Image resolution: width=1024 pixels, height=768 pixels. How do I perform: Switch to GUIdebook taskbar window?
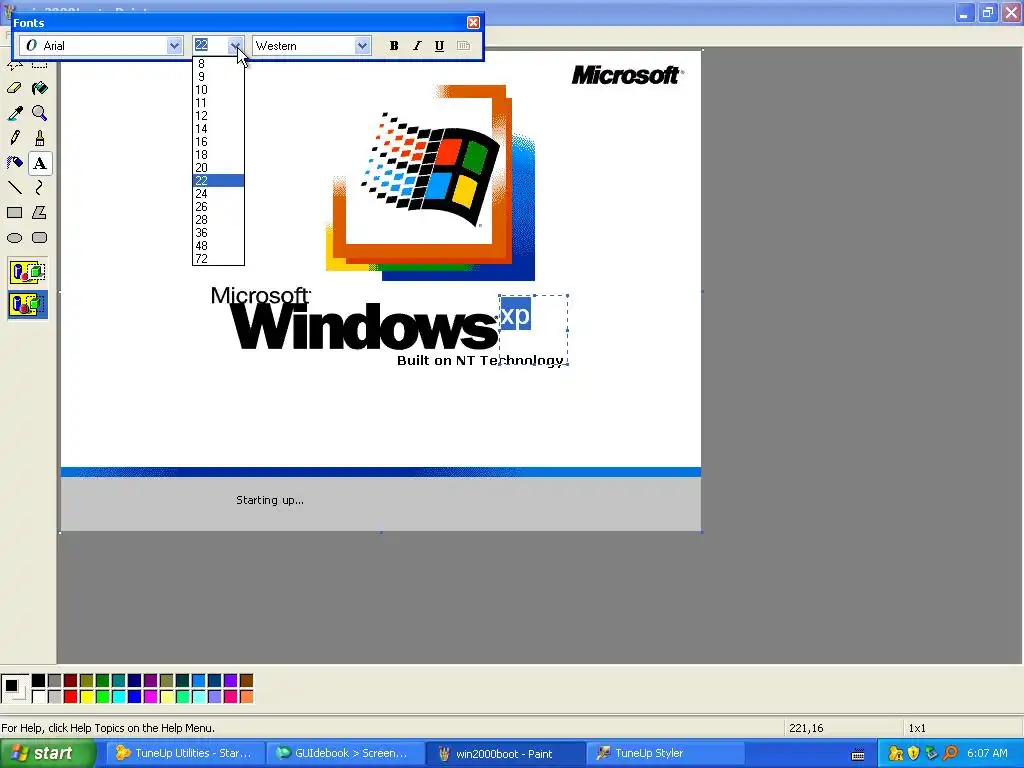click(344, 754)
